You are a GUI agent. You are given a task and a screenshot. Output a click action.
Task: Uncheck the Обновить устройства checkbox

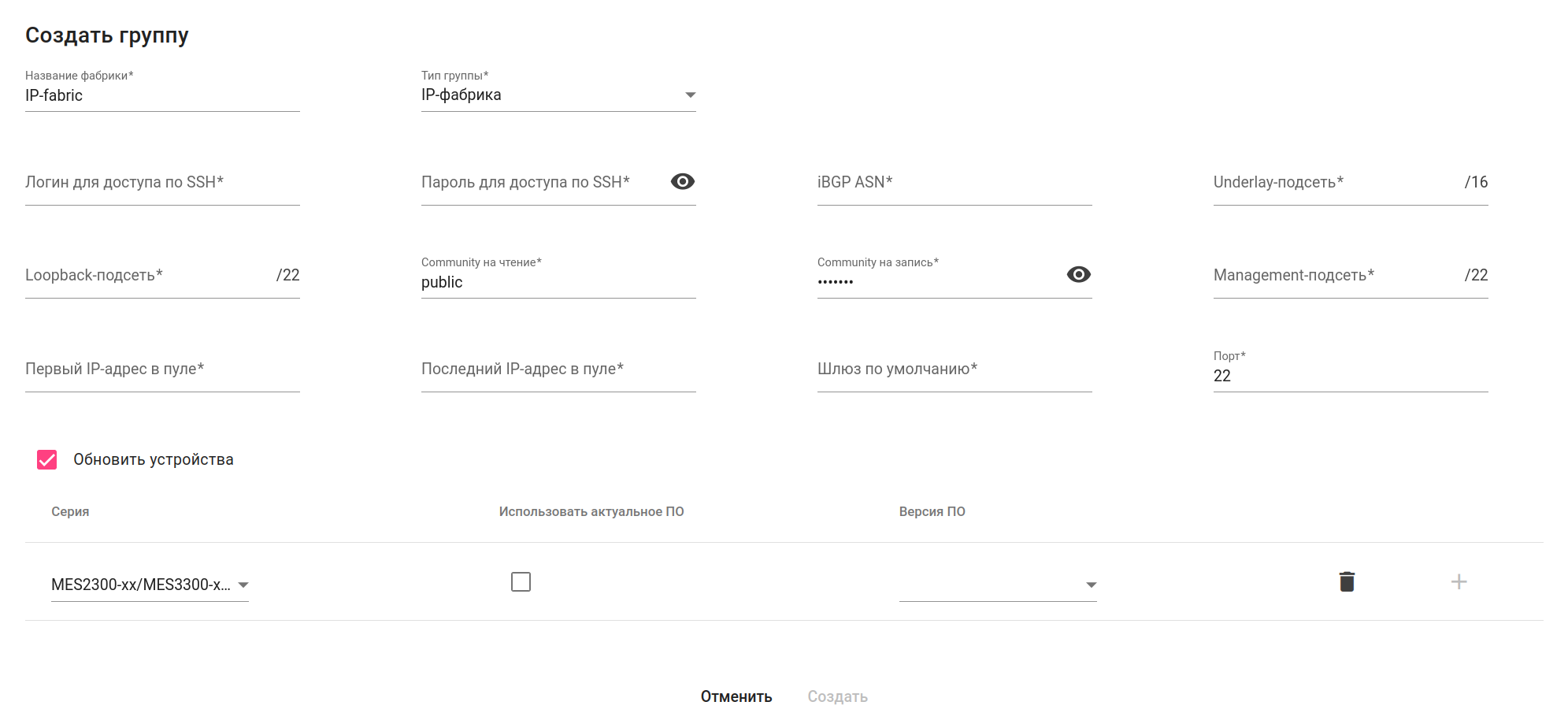47,460
